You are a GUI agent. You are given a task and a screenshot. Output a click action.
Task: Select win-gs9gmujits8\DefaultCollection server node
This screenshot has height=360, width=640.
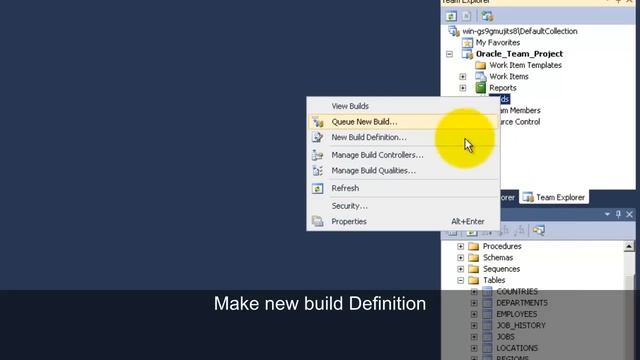(520, 31)
